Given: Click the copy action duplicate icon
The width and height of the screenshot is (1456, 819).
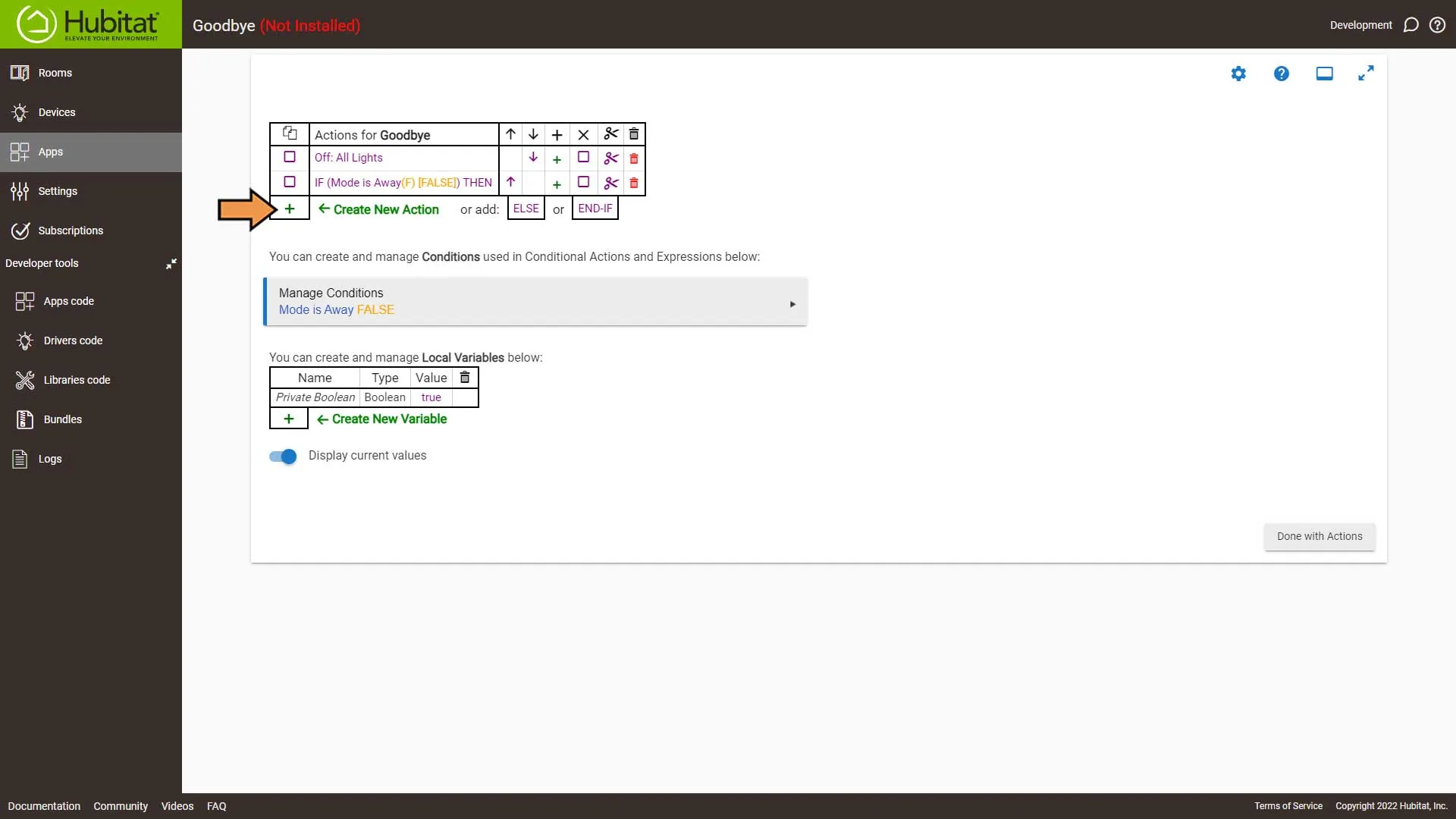Looking at the screenshot, I should coord(289,133).
